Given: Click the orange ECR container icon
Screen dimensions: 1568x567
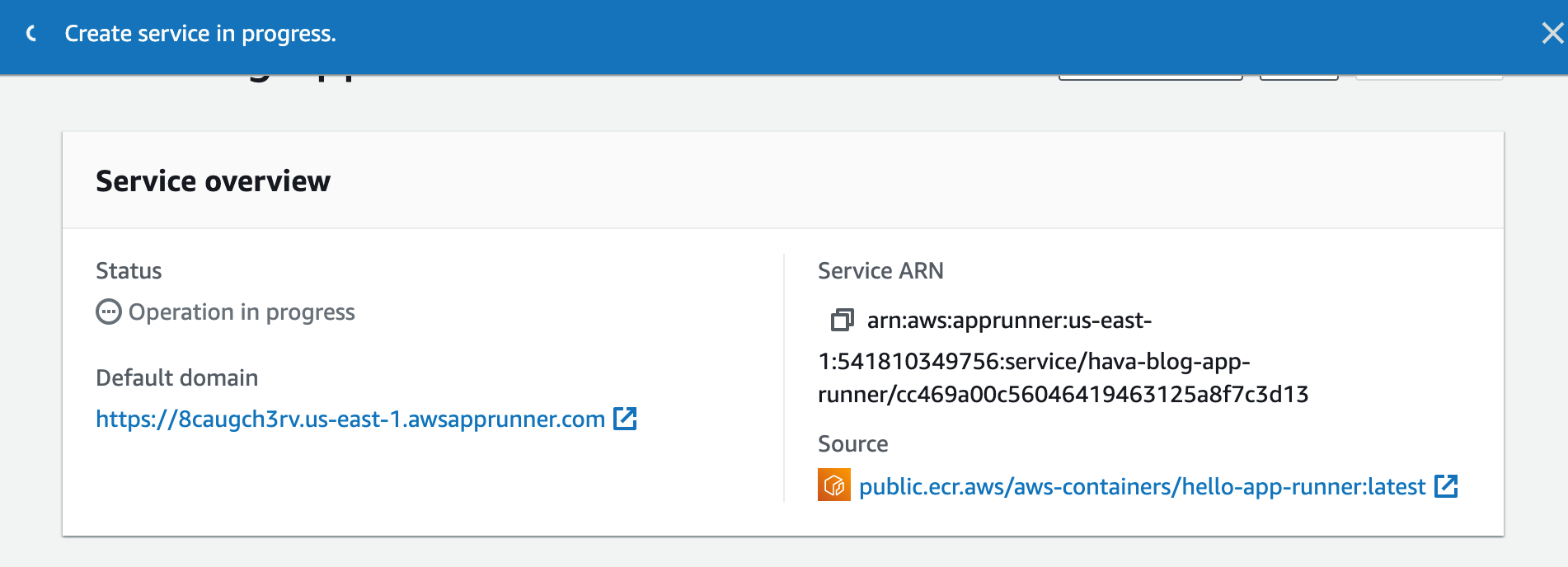Looking at the screenshot, I should coord(833,485).
